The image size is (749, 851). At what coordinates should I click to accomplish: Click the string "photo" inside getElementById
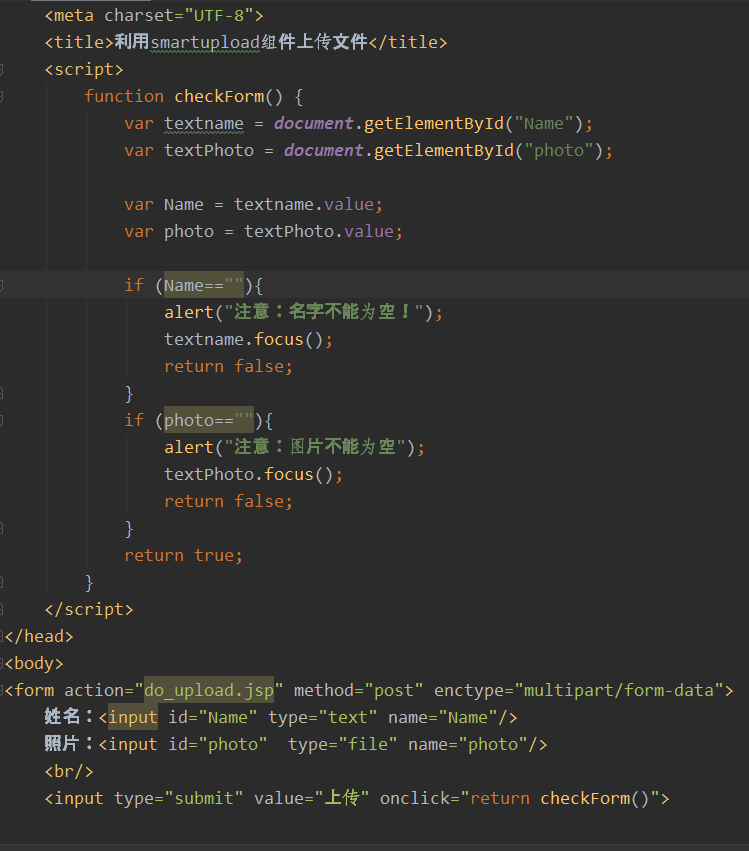coord(559,150)
